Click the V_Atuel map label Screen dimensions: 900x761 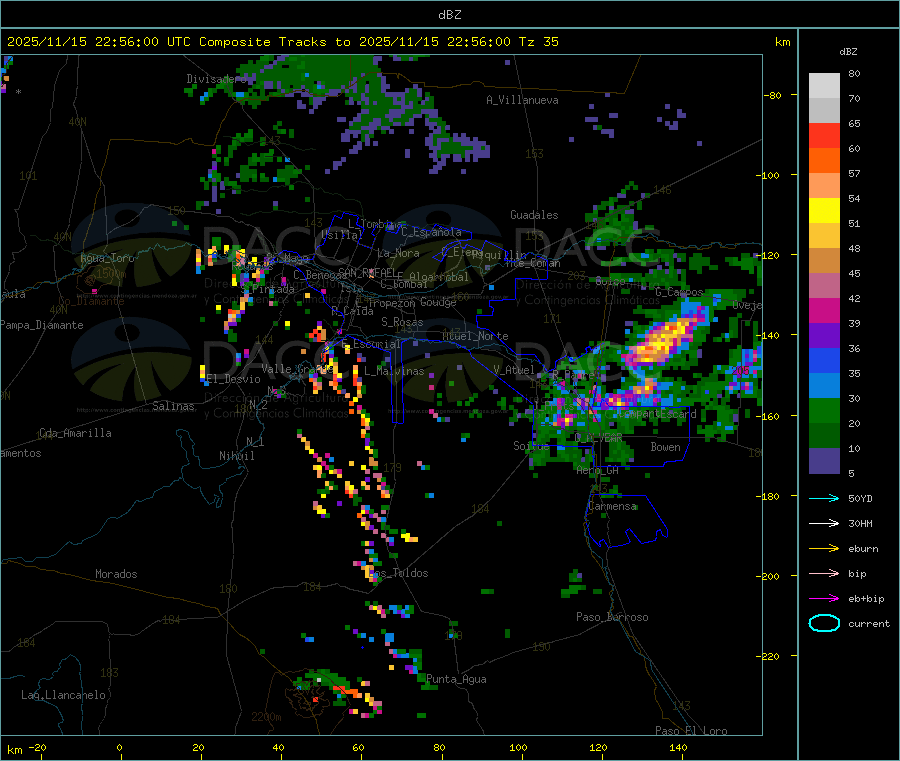point(514,370)
